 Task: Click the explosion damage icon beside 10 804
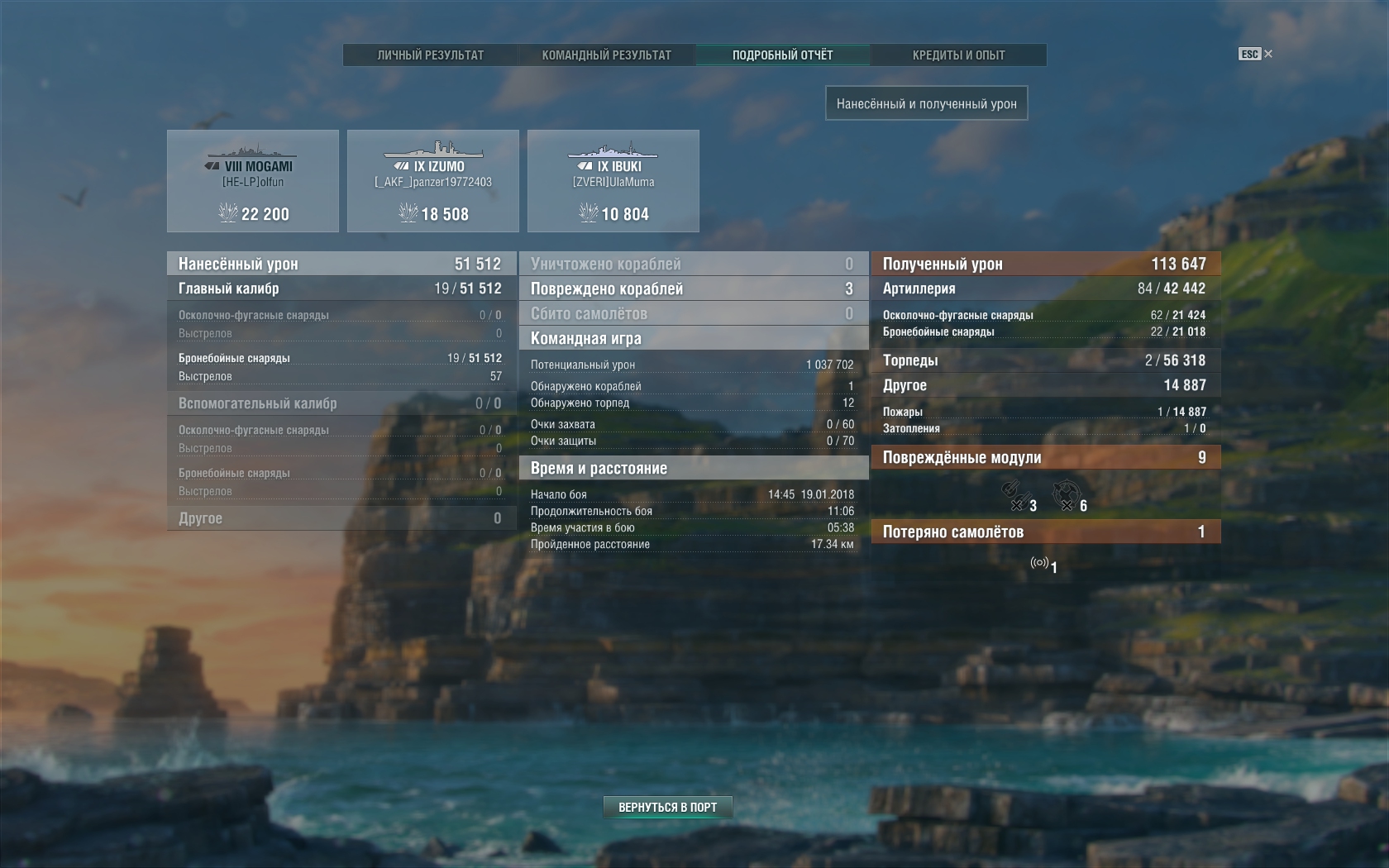pyautogui.click(x=588, y=213)
